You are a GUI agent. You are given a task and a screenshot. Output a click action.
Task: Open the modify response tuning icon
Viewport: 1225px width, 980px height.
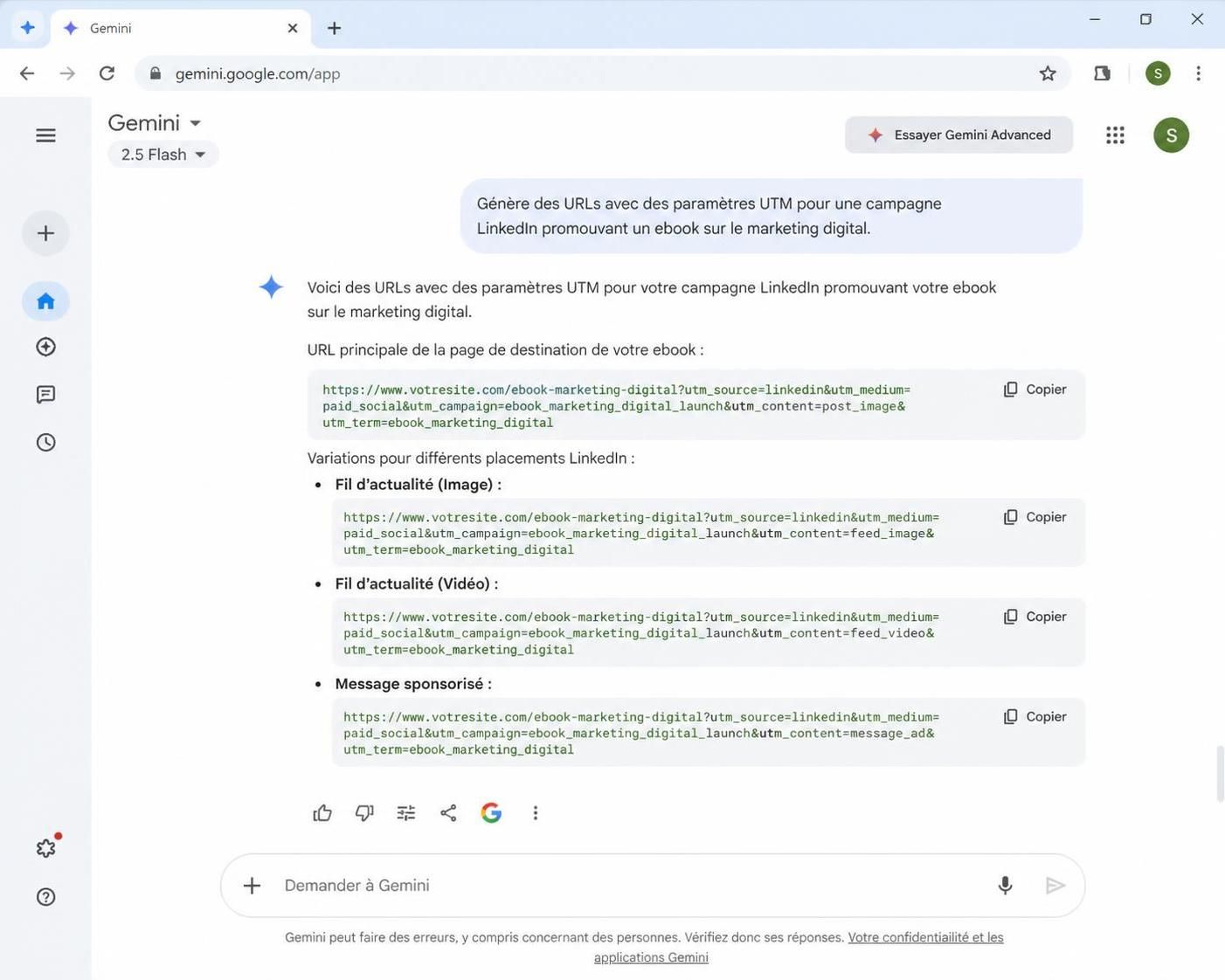coord(406,813)
